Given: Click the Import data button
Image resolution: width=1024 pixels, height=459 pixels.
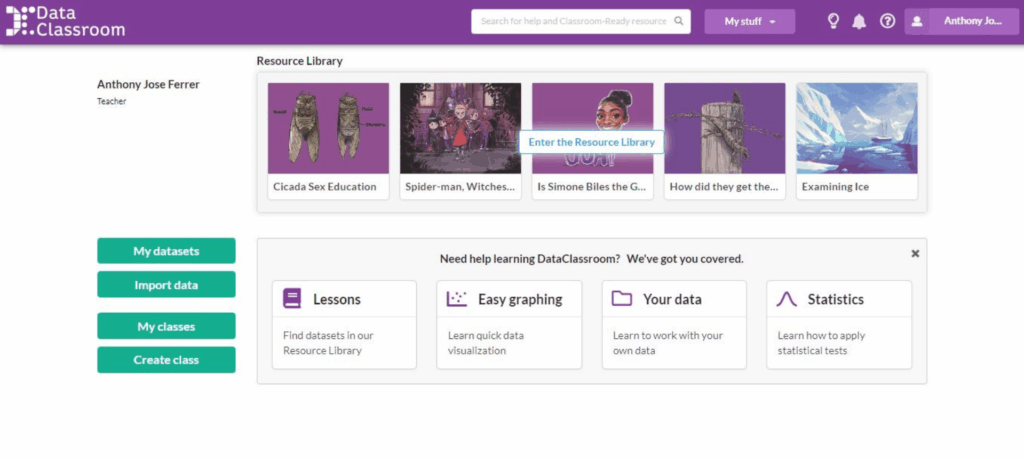Looking at the screenshot, I should pos(167,285).
